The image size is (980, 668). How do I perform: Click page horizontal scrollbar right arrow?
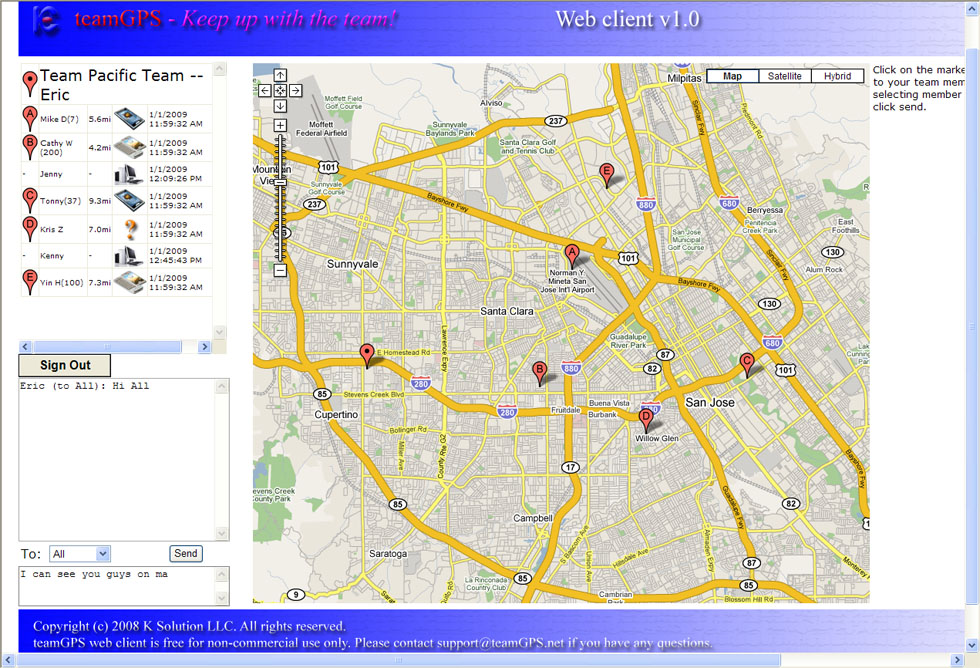click(x=957, y=660)
